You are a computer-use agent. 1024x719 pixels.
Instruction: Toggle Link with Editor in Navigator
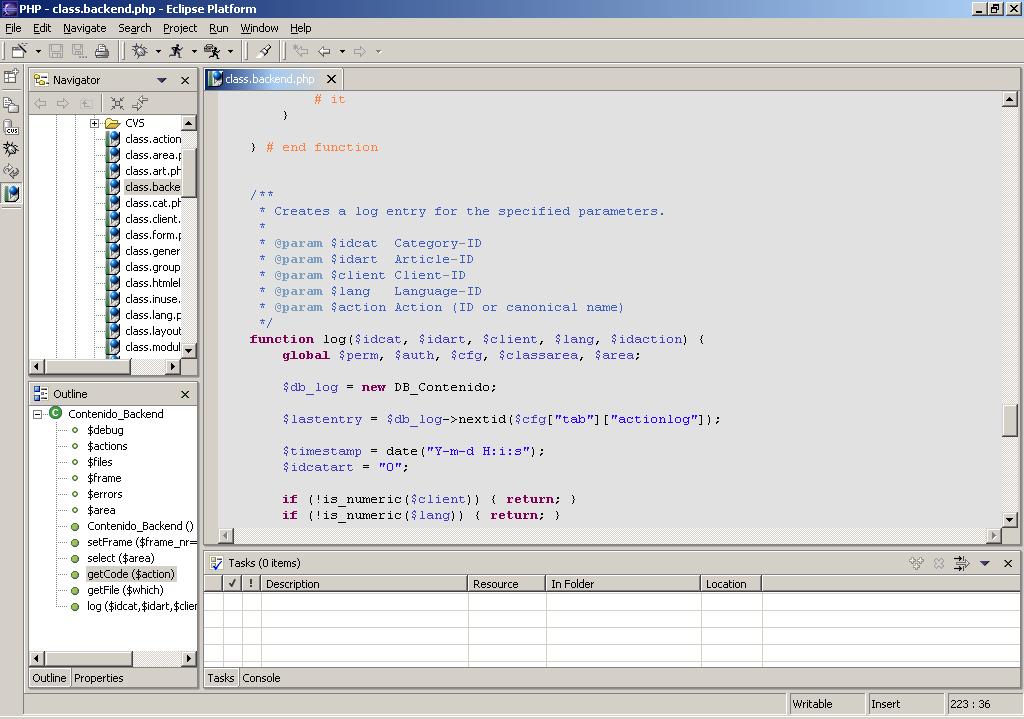[x=140, y=103]
